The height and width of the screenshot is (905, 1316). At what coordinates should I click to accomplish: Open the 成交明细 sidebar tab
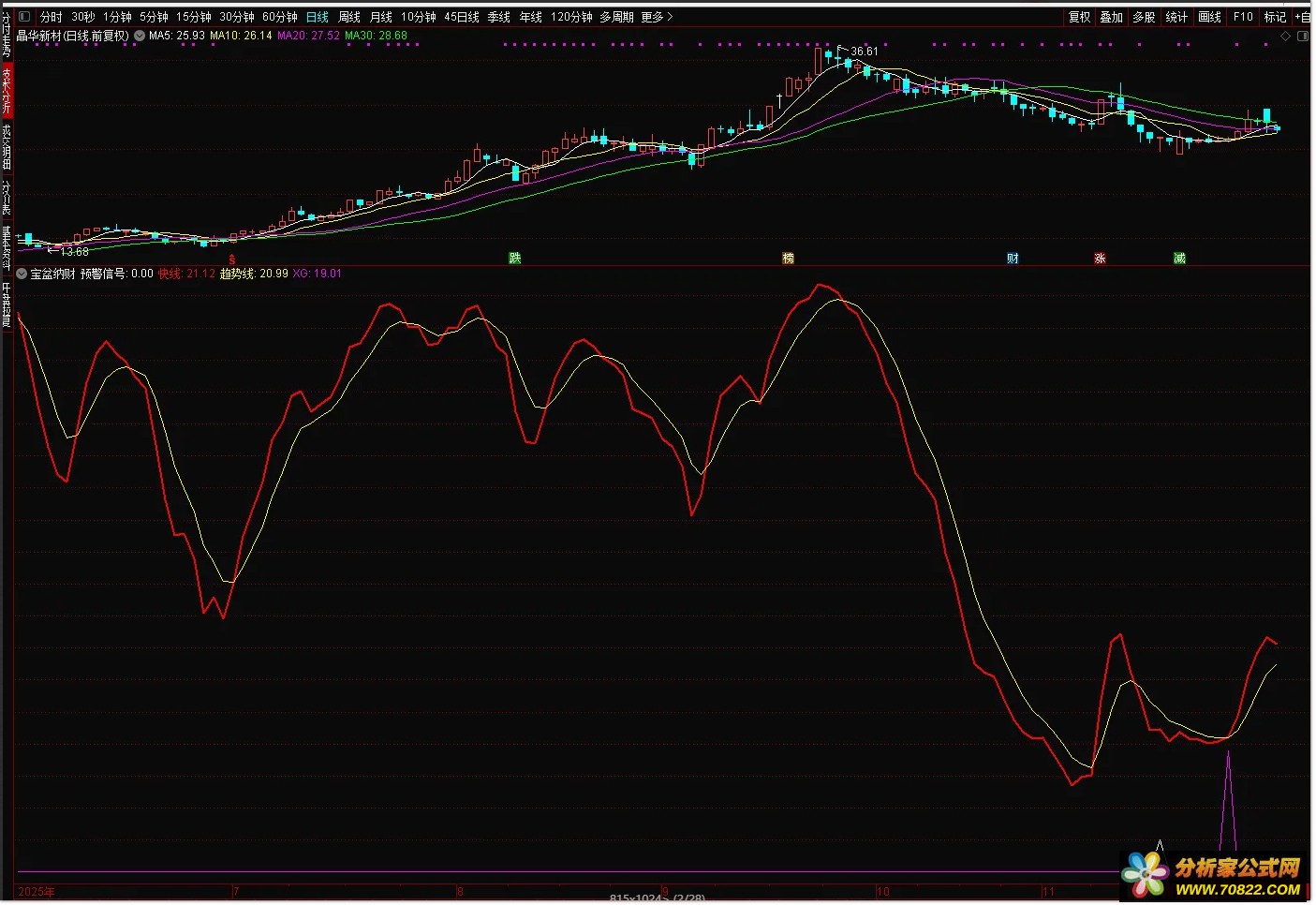7,146
